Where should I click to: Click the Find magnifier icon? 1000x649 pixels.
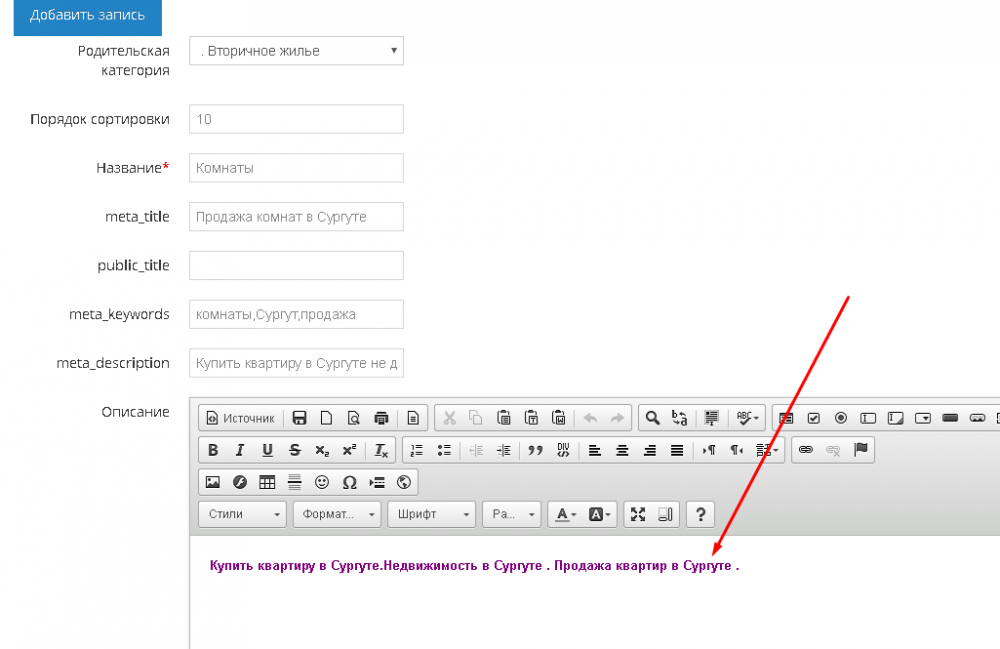point(652,418)
